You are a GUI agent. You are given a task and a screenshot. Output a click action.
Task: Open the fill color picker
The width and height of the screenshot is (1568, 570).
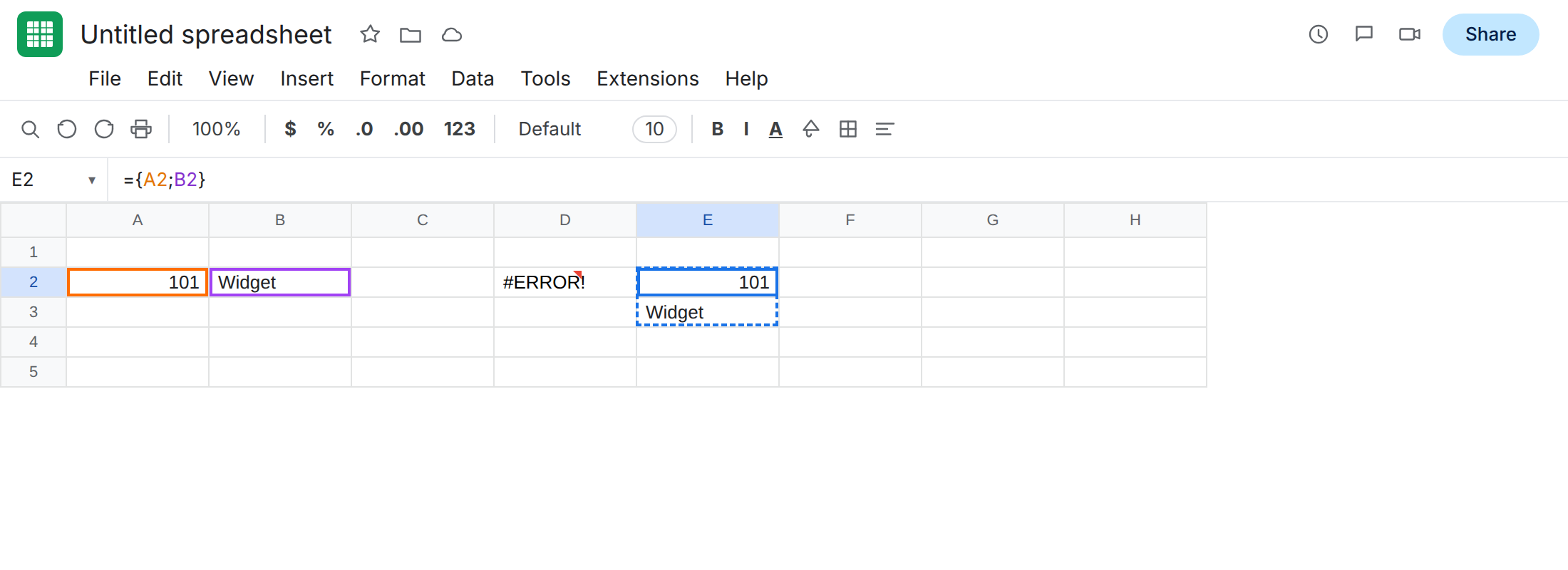pos(811,129)
